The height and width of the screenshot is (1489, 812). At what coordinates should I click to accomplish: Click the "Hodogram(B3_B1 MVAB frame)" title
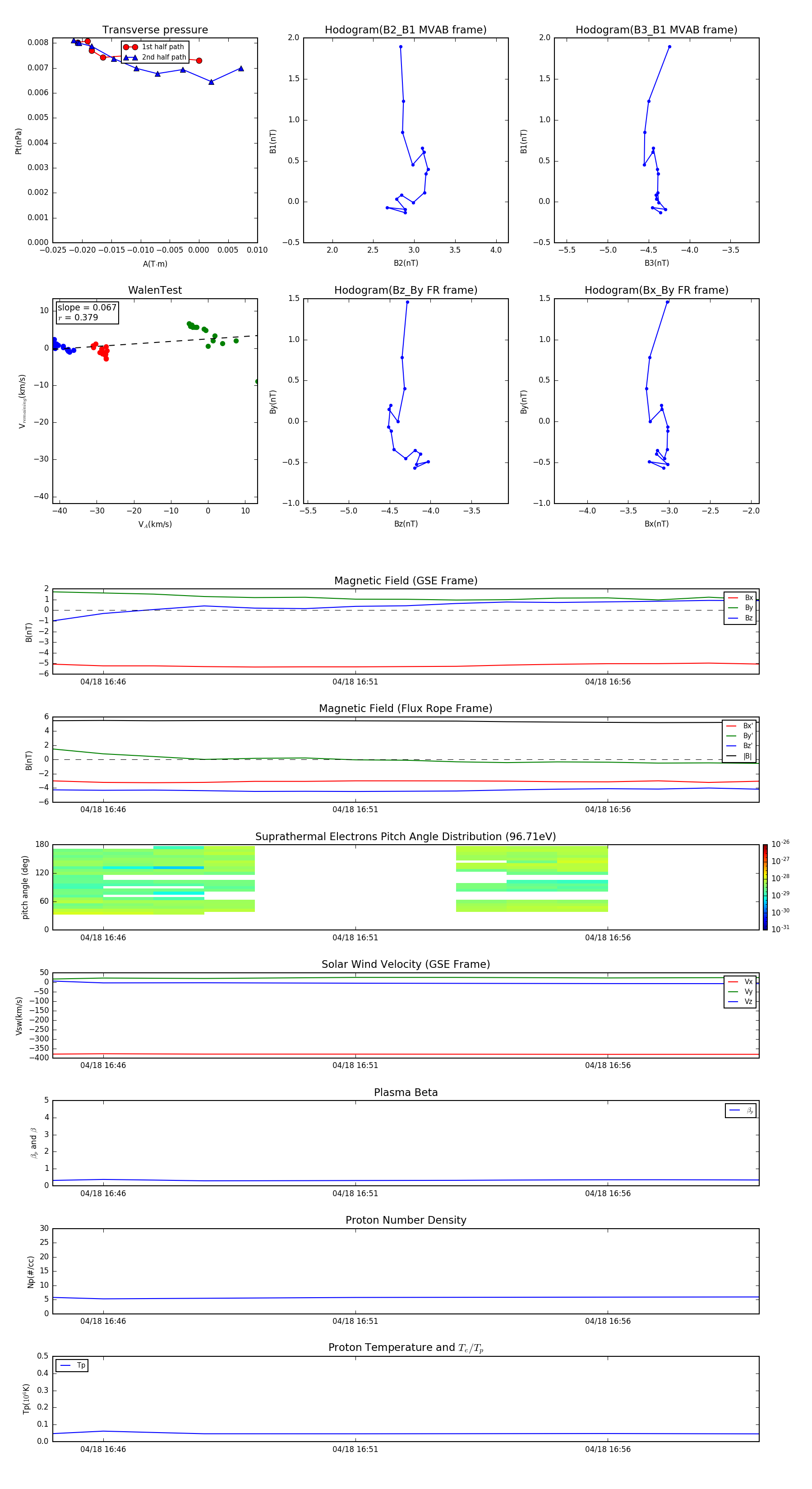[656, 30]
